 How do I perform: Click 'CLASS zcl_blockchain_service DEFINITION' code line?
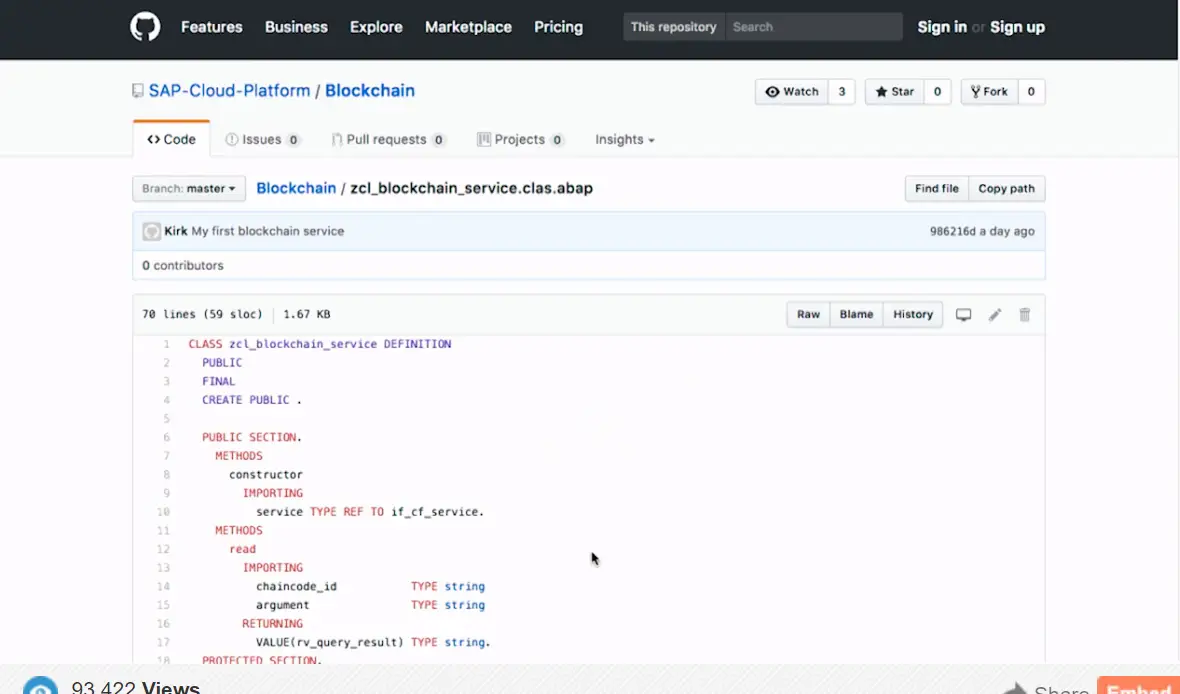[320, 344]
